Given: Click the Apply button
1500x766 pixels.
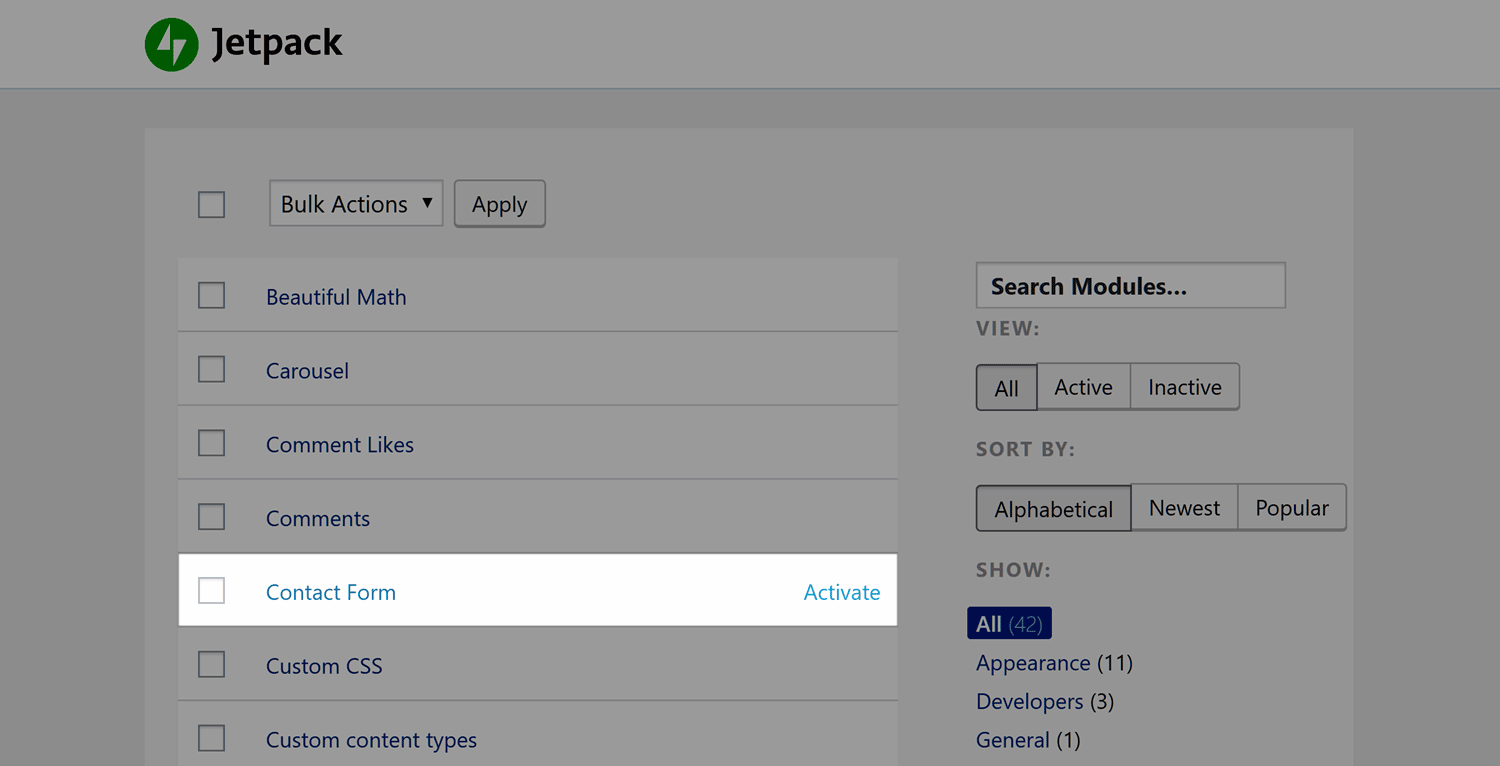Looking at the screenshot, I should click(x=500, y=204).
